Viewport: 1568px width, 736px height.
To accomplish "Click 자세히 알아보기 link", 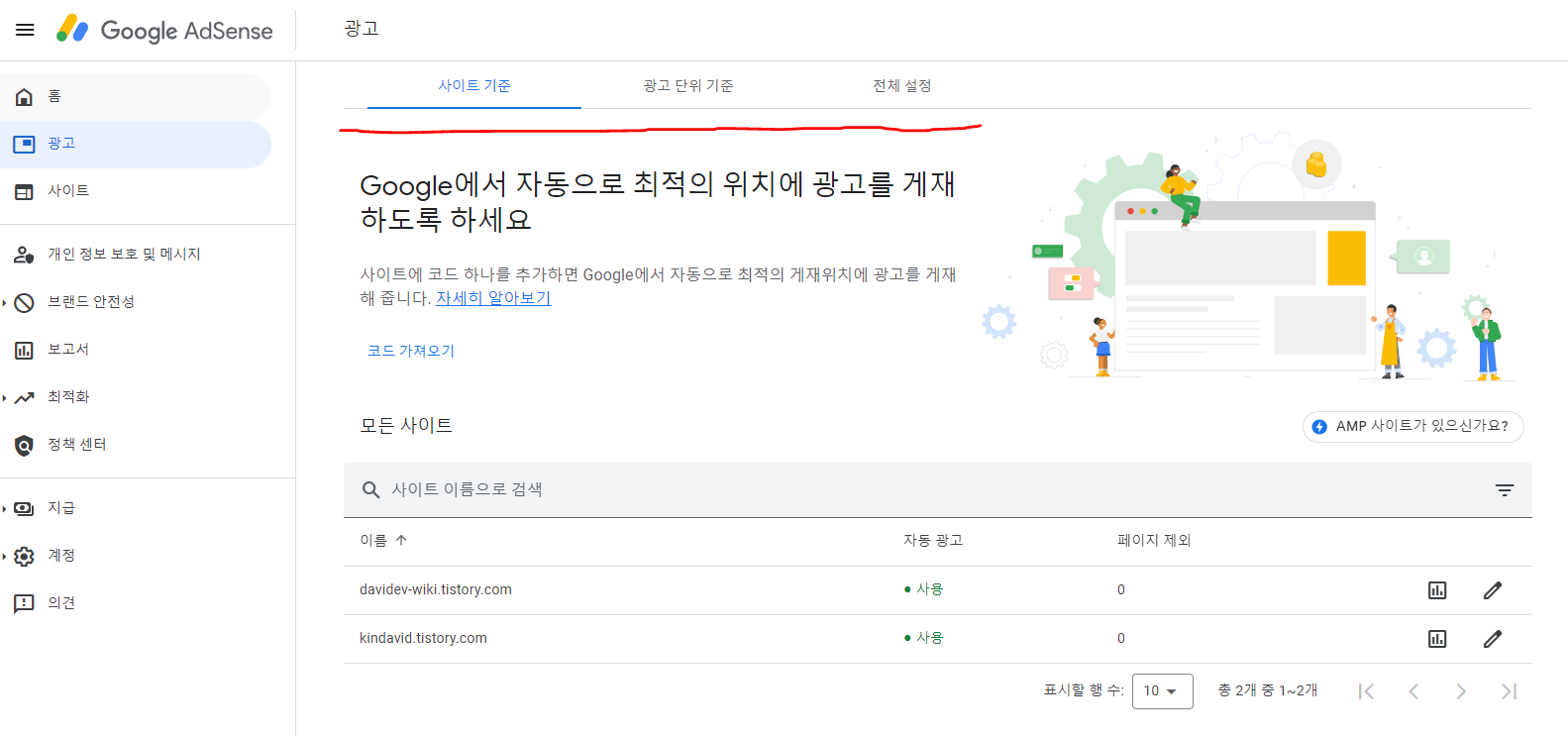I will point(493,297).
